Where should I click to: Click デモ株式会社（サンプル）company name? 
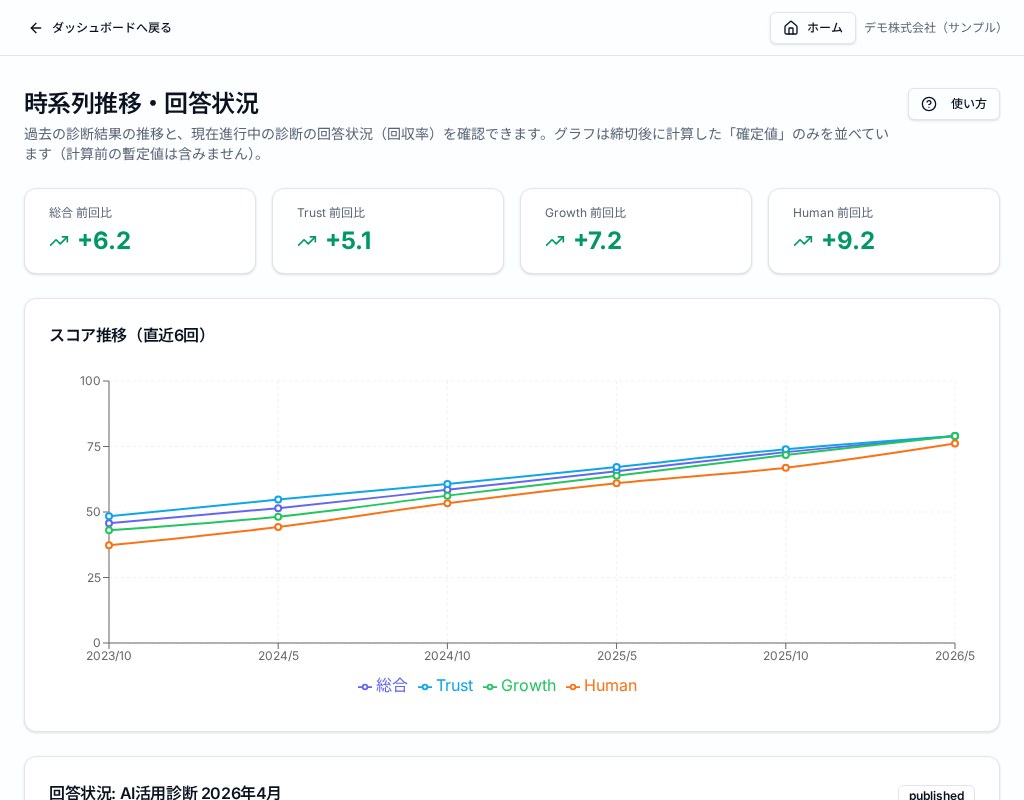tap(933, 28)
